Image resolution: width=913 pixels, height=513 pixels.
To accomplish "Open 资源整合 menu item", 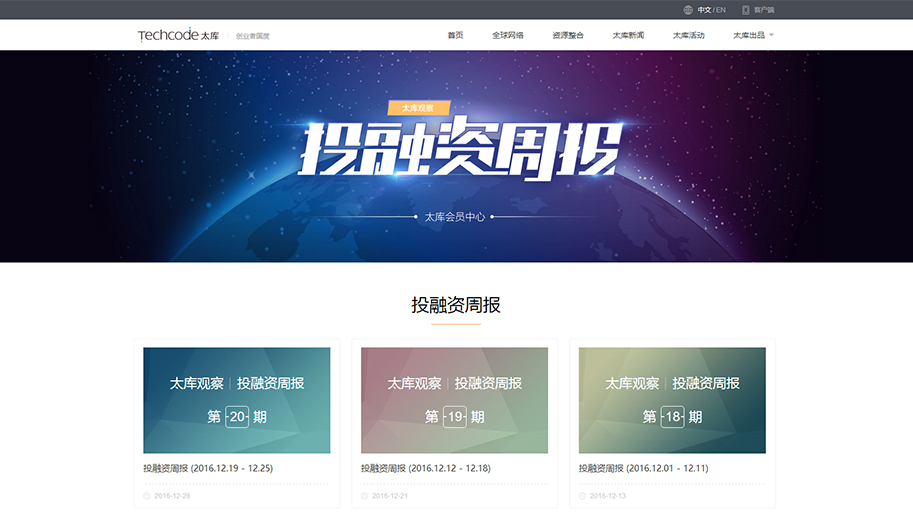I will [568, 35].
